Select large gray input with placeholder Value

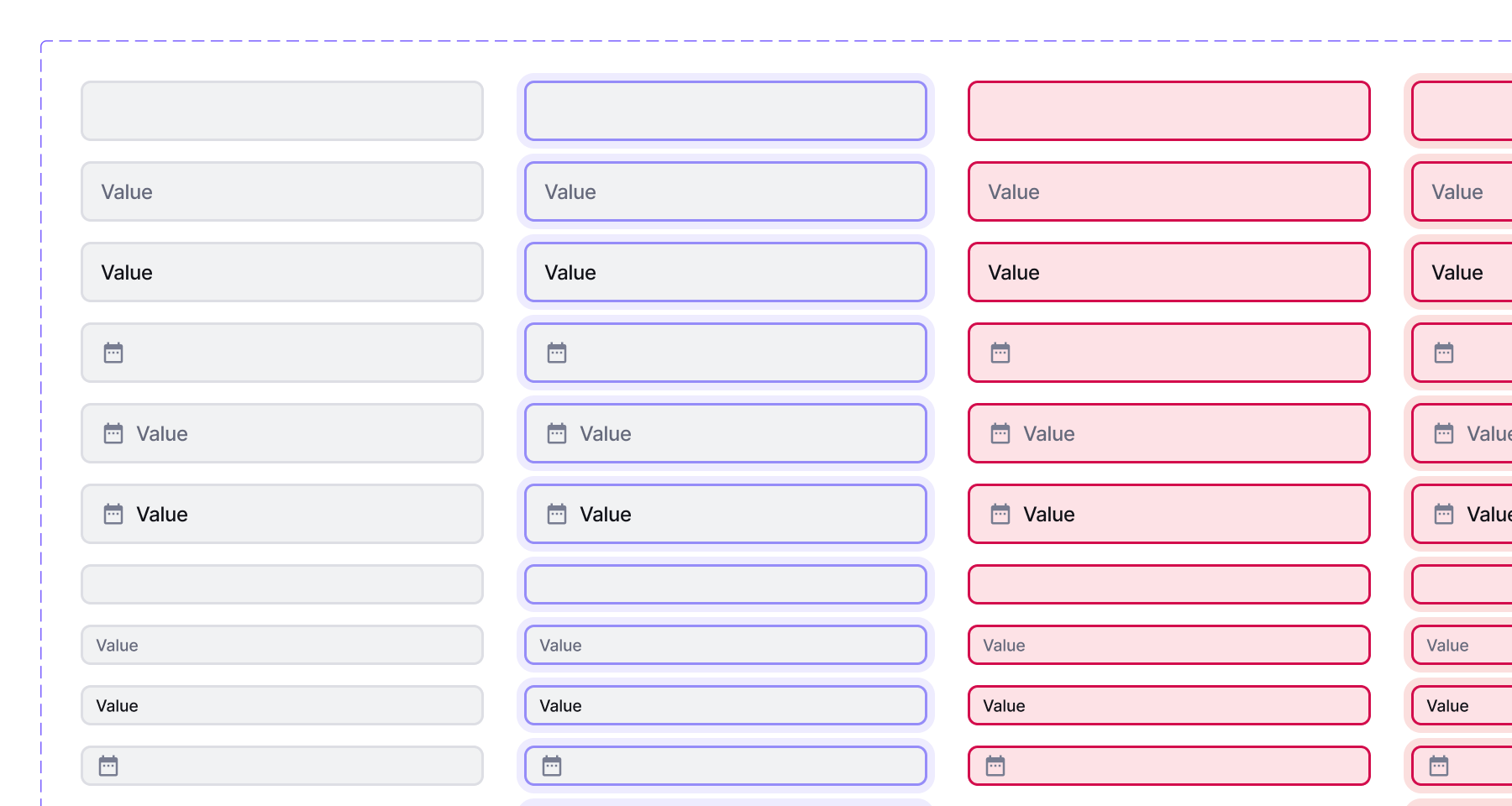pyautogui.click(x=282, y=191)
